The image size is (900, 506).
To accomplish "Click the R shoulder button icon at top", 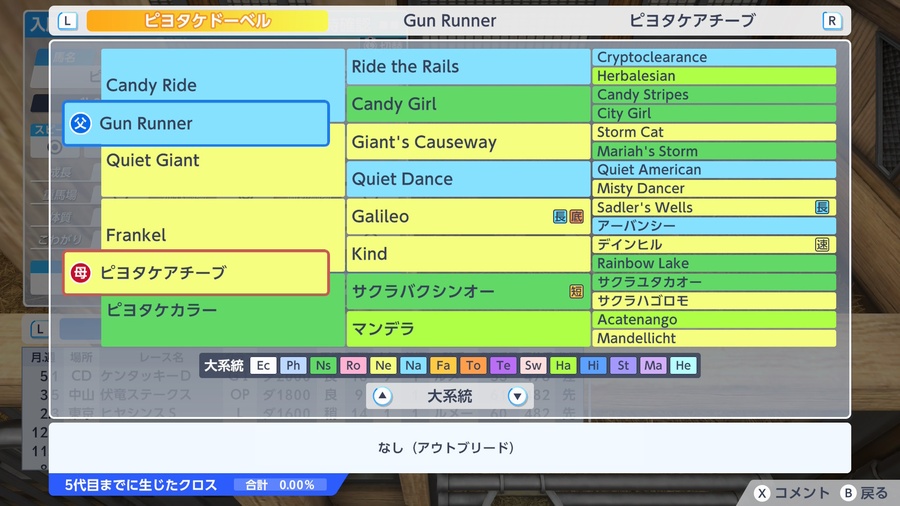I will (832, 21).
